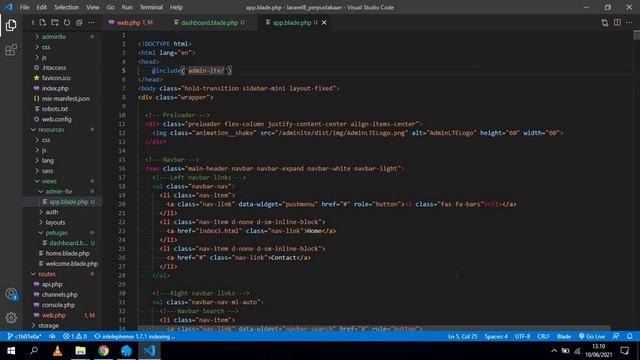Open the Accounts icon in activity bar
The width and height of the screenshot is (640, 360).
(11, 293)
